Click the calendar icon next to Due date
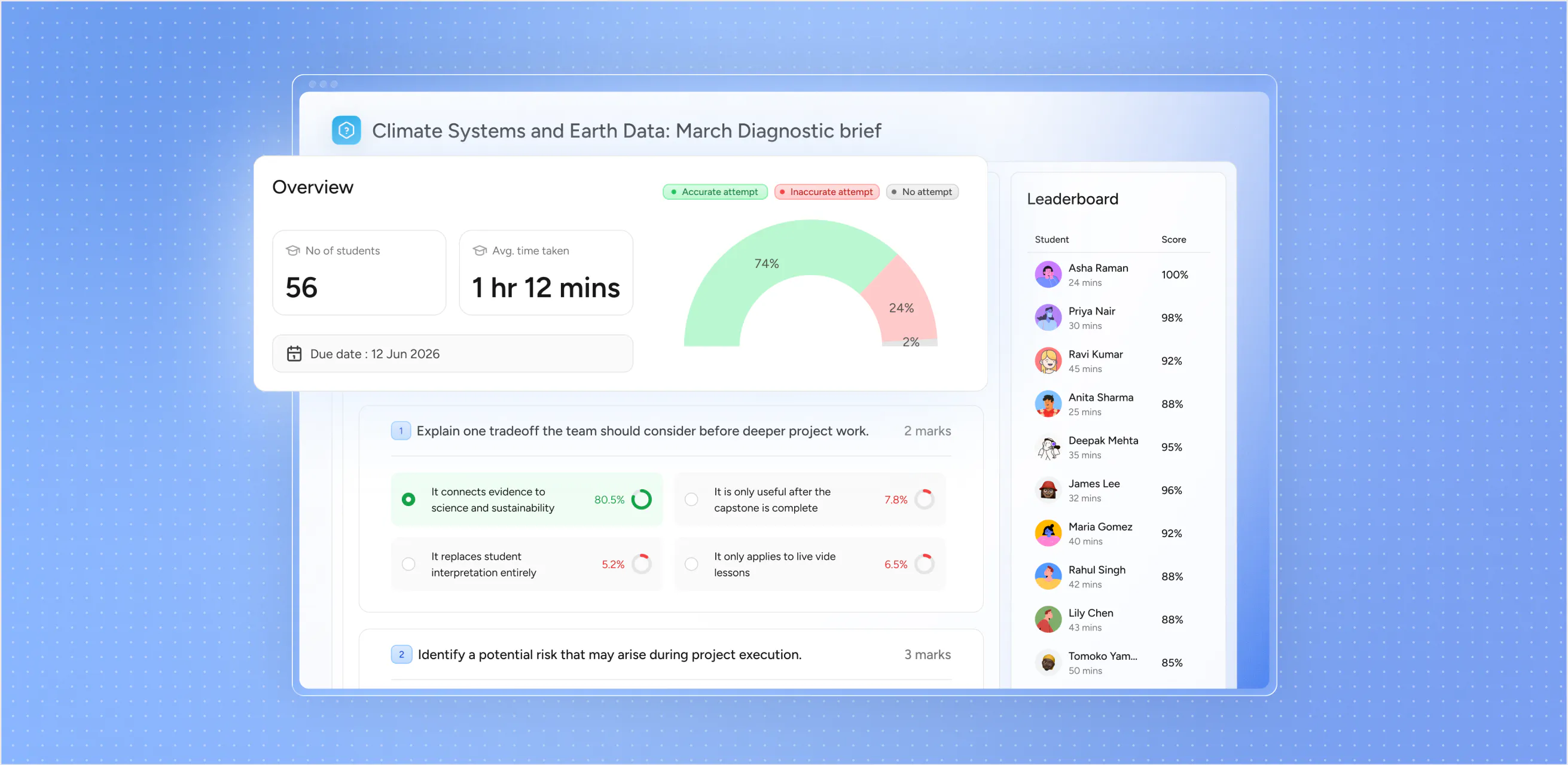Viewport: 1568px width, 765px height. tap(294, 353)
